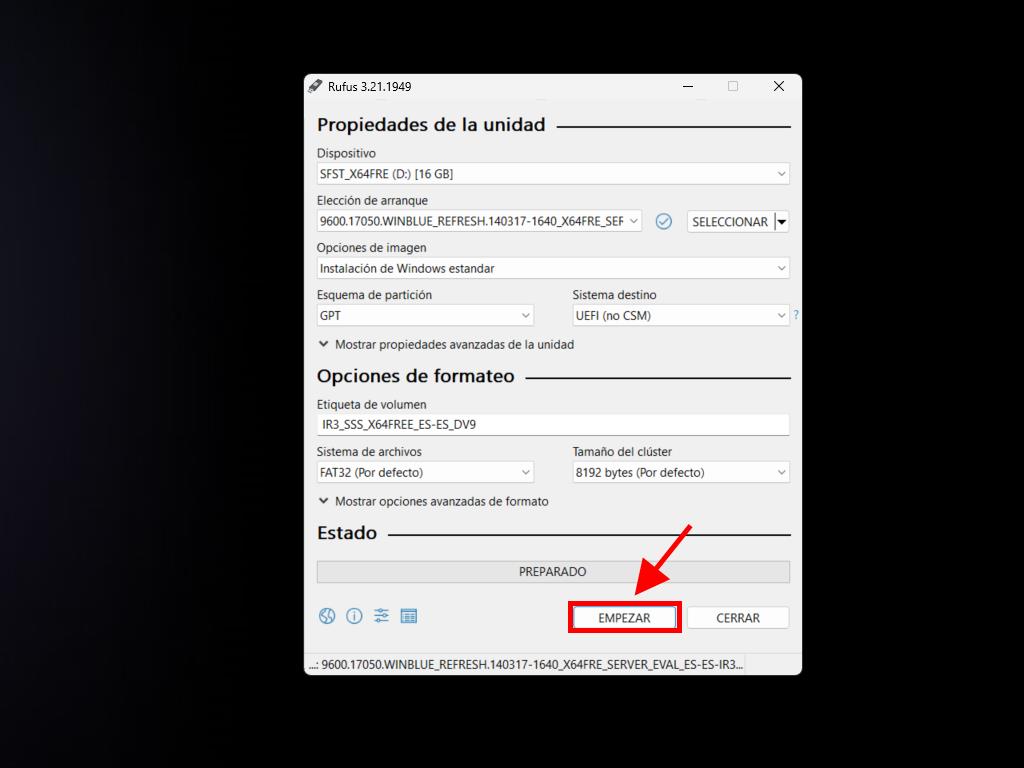The width and height of the screenshot is (1024, 768).
Task: Open the Sistema destino UEFI dropdown
Action: click(x=681, y=315)
